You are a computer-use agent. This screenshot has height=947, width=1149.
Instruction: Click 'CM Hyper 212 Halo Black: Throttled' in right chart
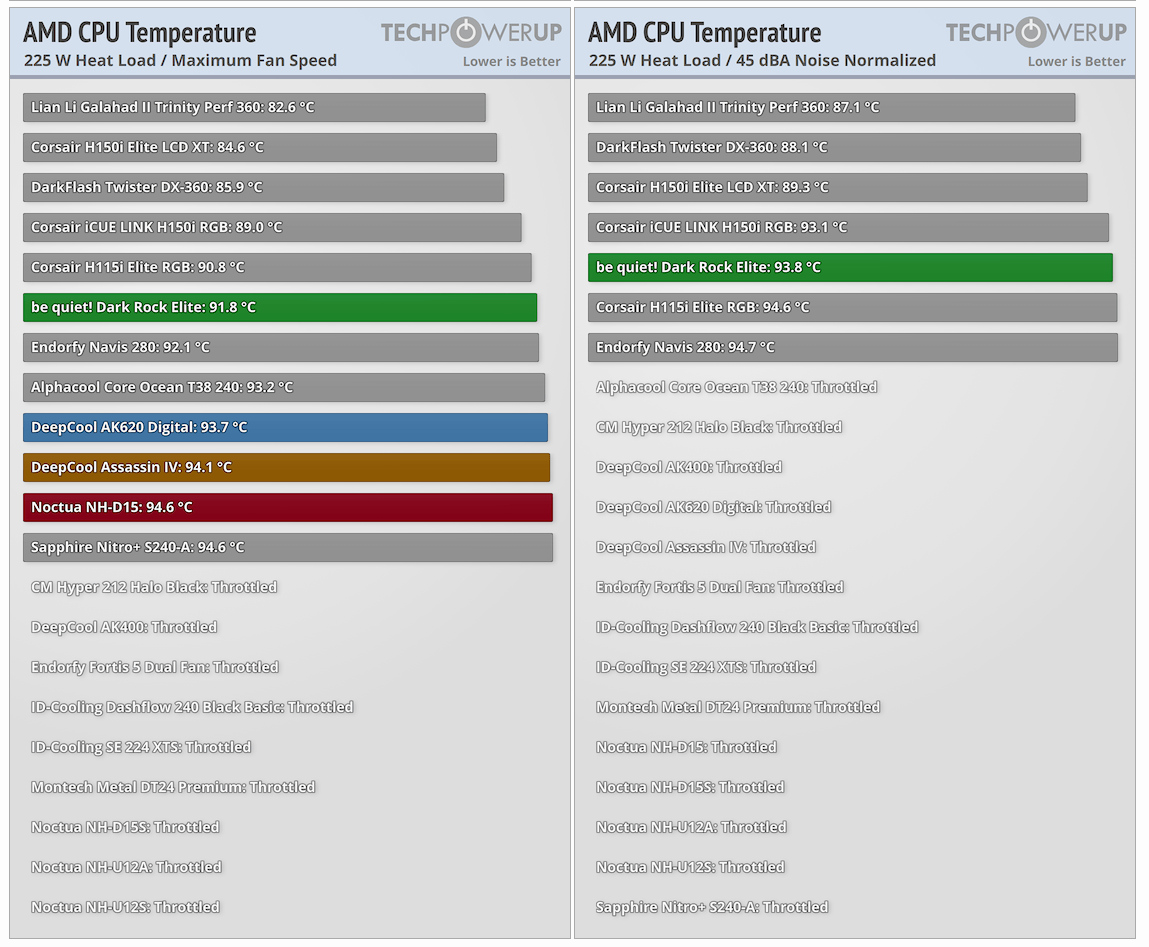click(719, 427)
